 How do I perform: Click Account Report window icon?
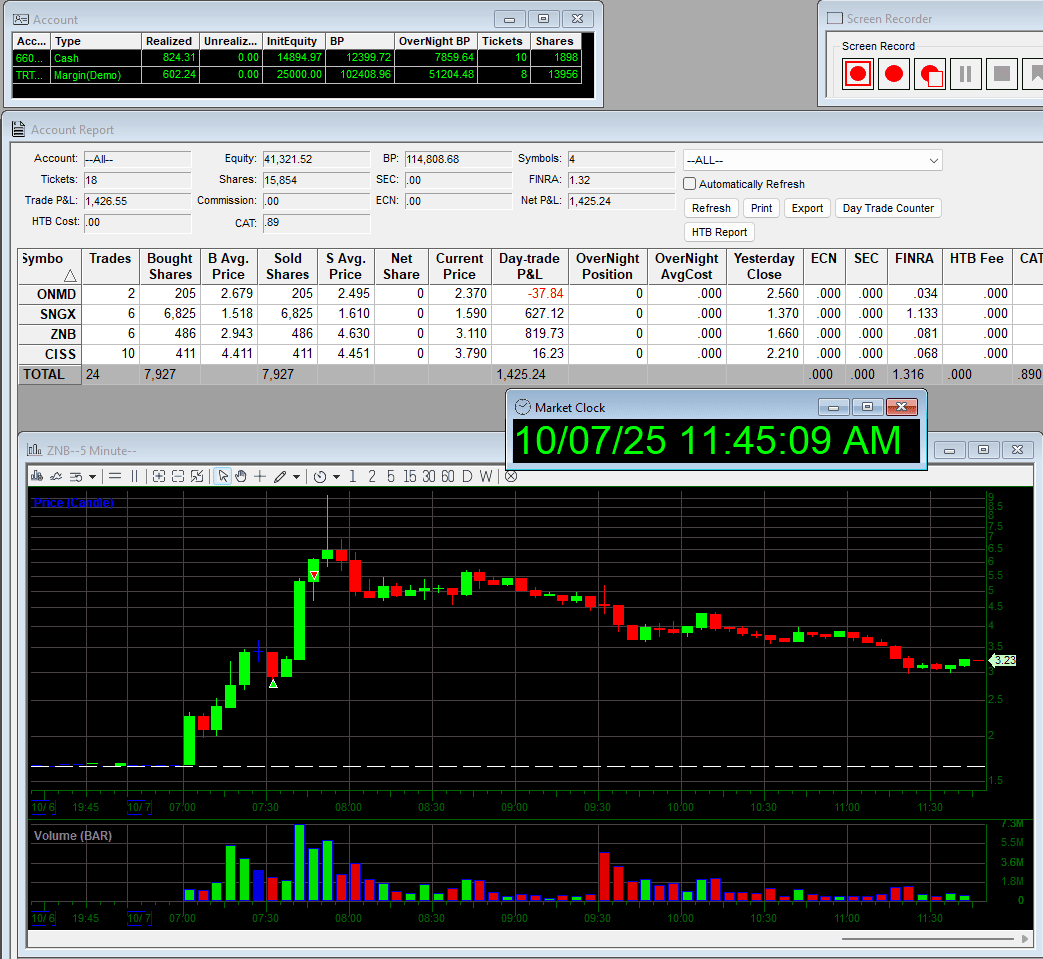pyautogui.click(x=19, y=130)
